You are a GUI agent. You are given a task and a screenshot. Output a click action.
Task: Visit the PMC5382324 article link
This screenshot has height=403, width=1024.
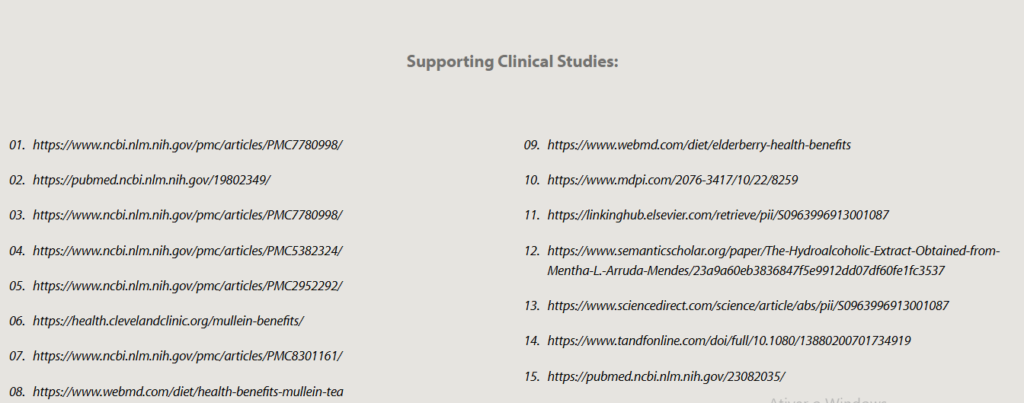[x=187, y=250]
